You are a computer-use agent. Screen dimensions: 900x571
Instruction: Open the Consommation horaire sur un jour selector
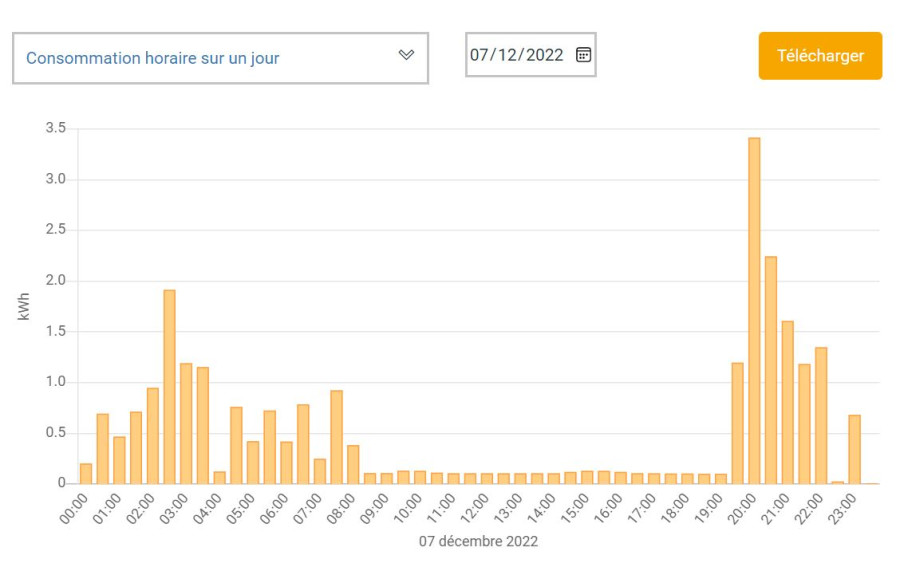coord(200,58)
